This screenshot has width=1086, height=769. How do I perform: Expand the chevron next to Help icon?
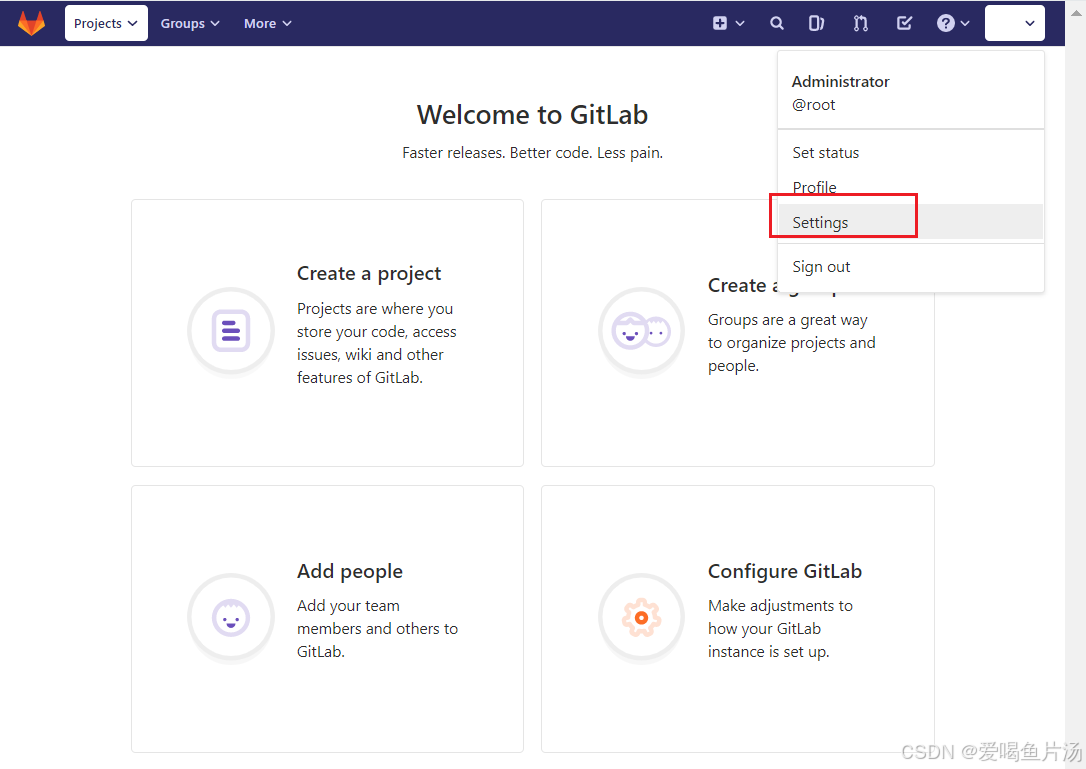[x=965, y=23]
